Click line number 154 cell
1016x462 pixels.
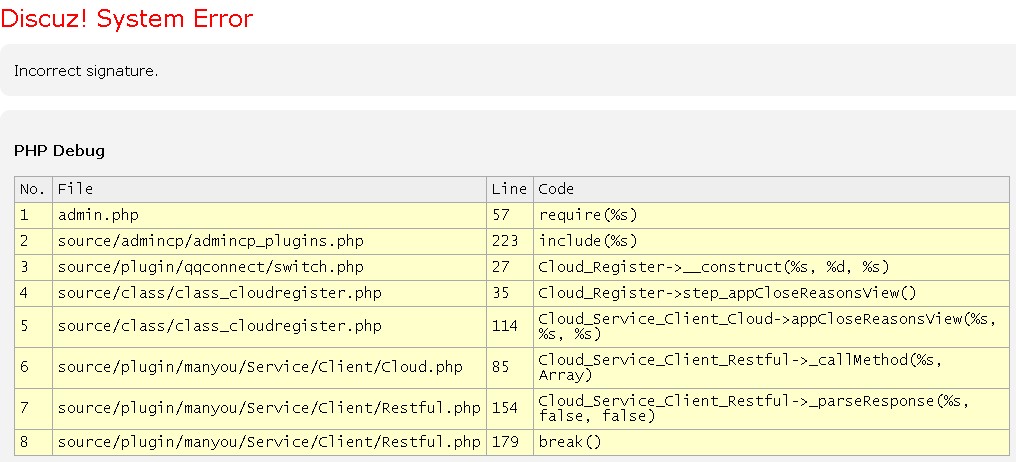point(504,408)
